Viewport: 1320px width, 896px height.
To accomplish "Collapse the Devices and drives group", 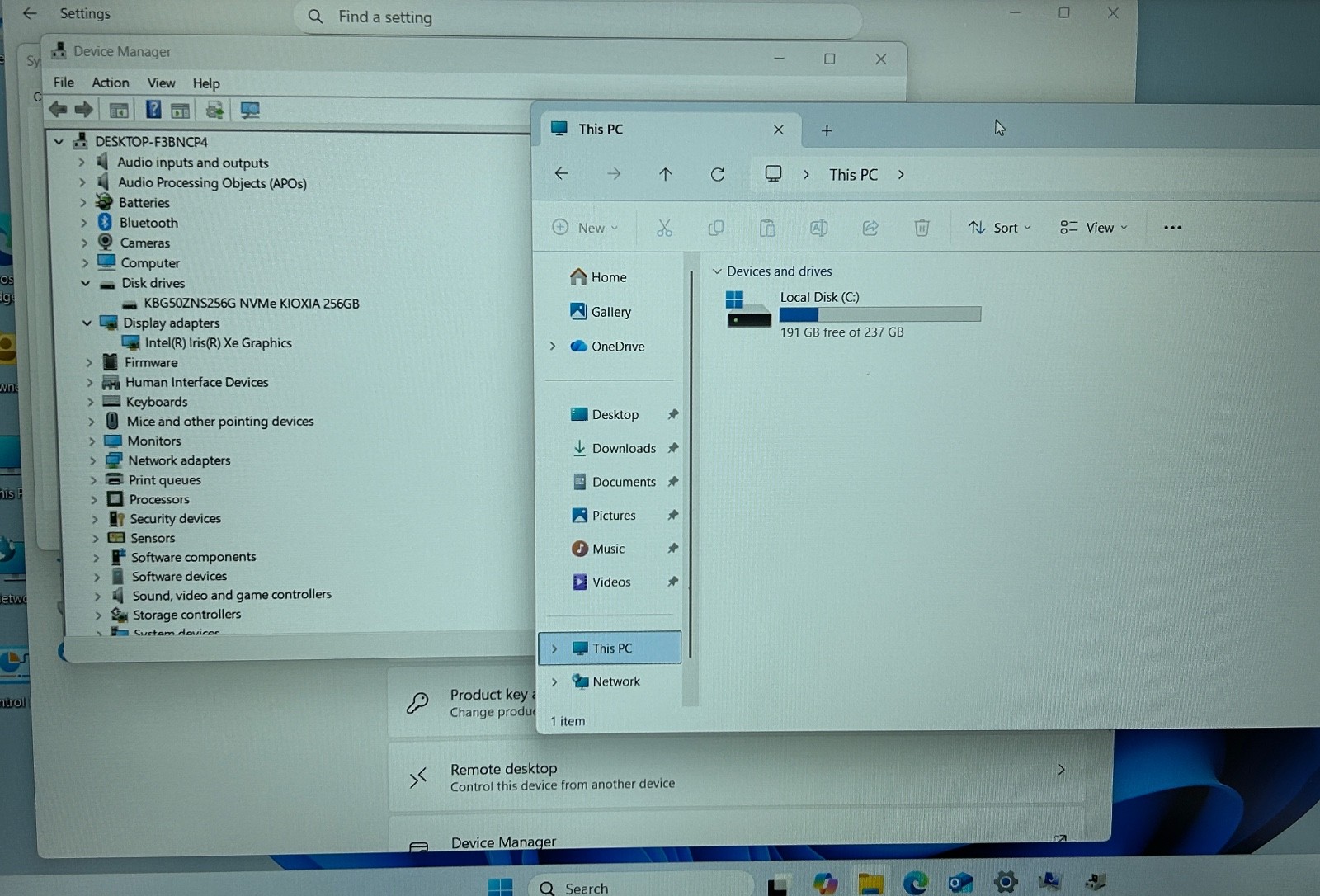I will pyautogui.click(x=717, y=271).
